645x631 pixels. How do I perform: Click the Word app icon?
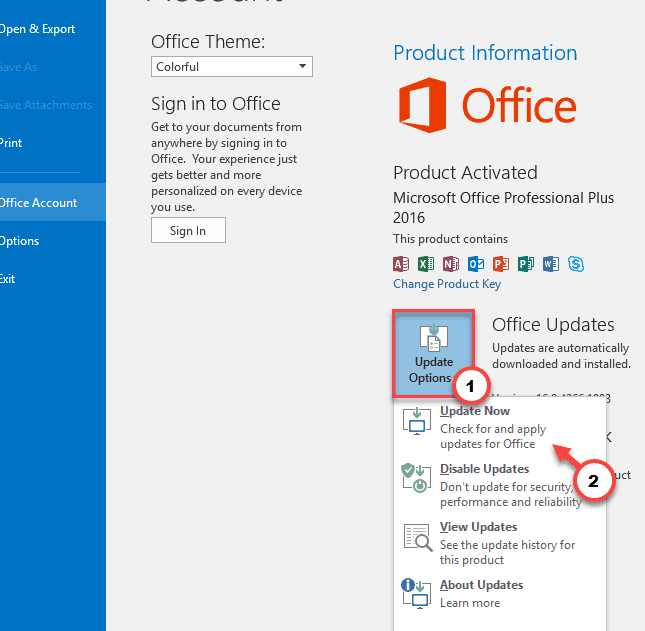pyautogui.click(x=551, y=264)
